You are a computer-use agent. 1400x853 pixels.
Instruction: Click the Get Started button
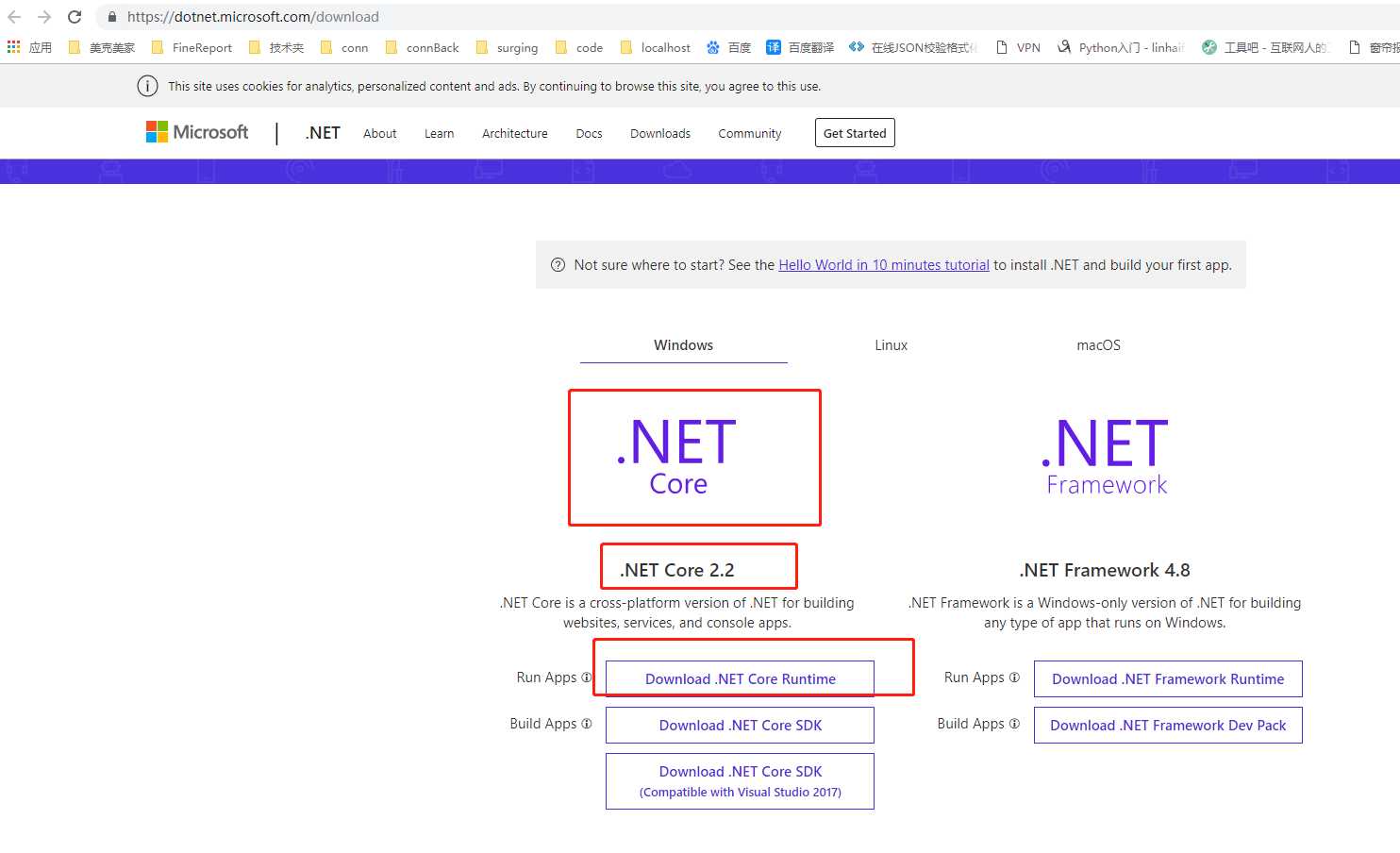tap(855, 133)
